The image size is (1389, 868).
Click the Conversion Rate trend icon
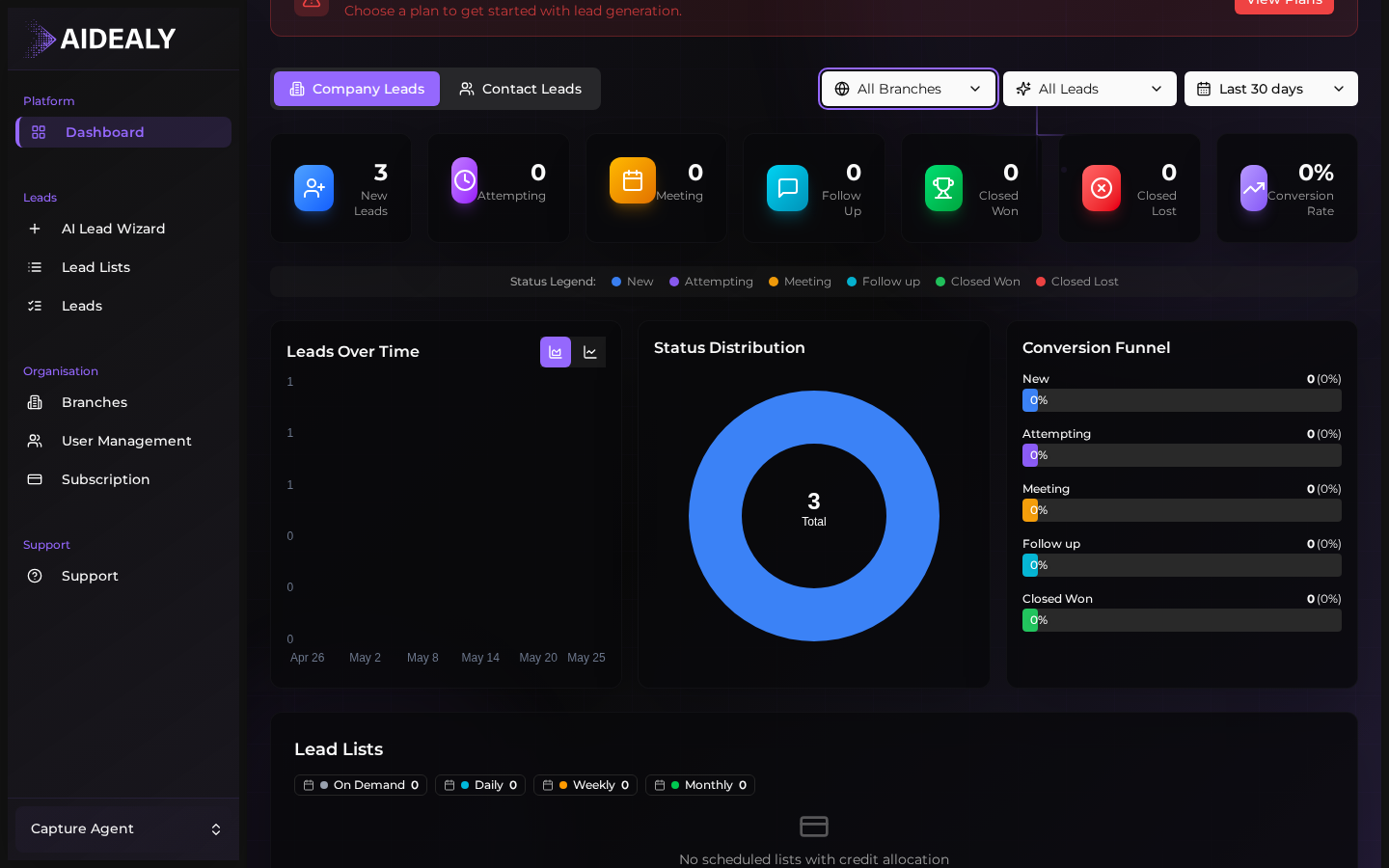(x=1254, y=188)
